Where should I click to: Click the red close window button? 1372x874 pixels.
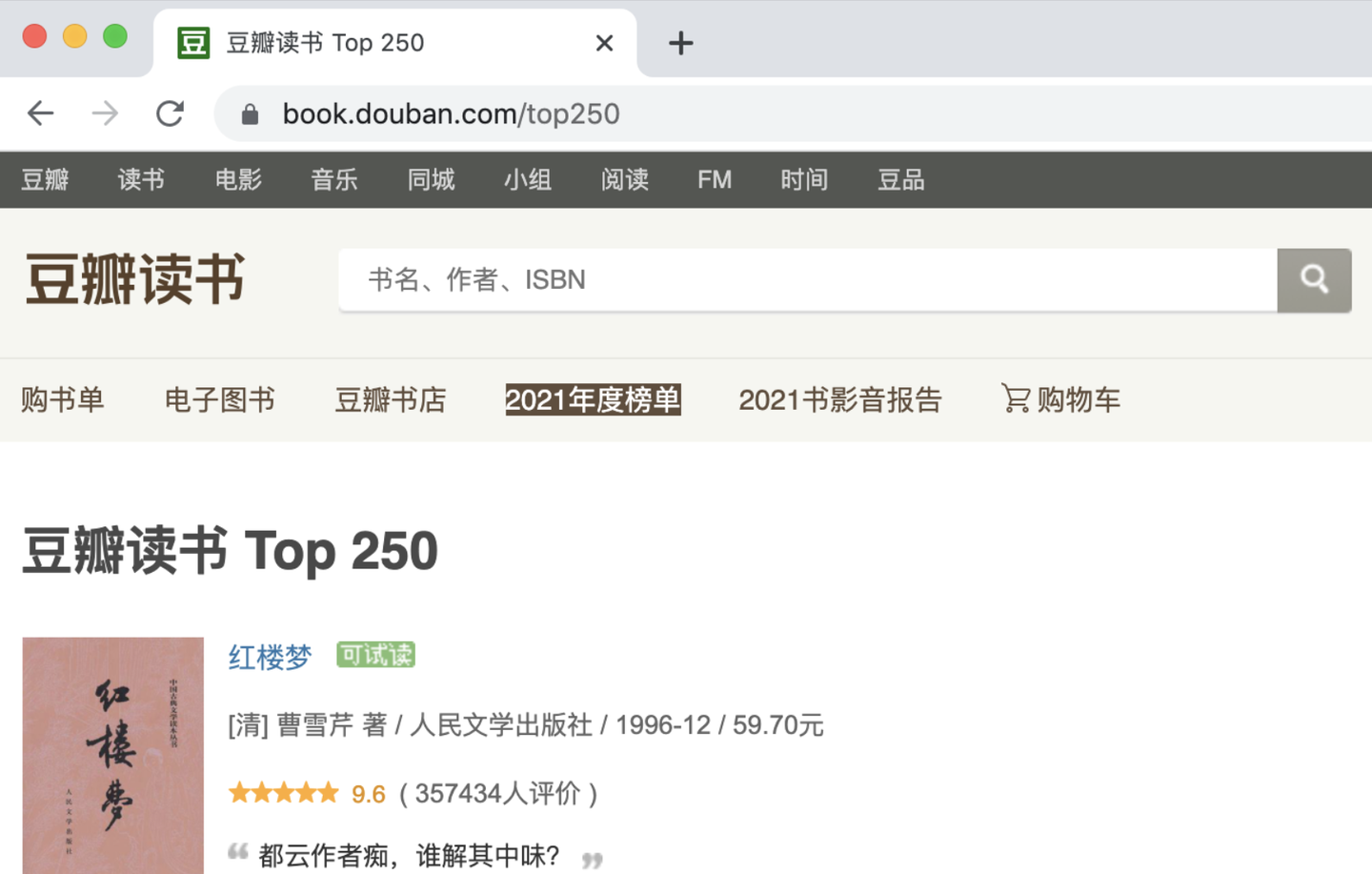34,36
